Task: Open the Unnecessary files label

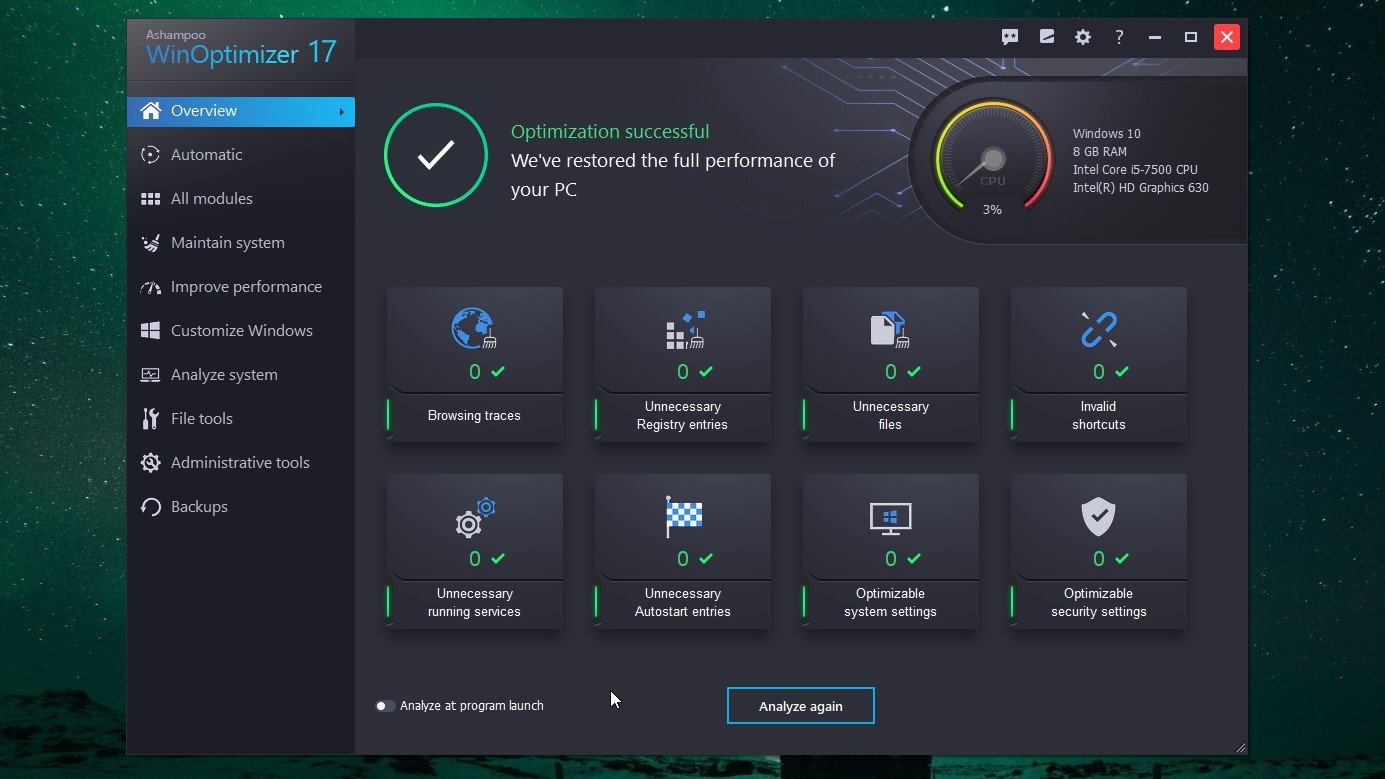Action: pos(890,416)
